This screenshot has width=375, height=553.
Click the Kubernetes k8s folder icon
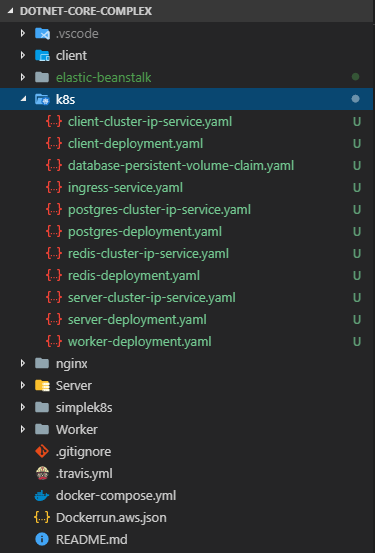(x=42, y=99)
